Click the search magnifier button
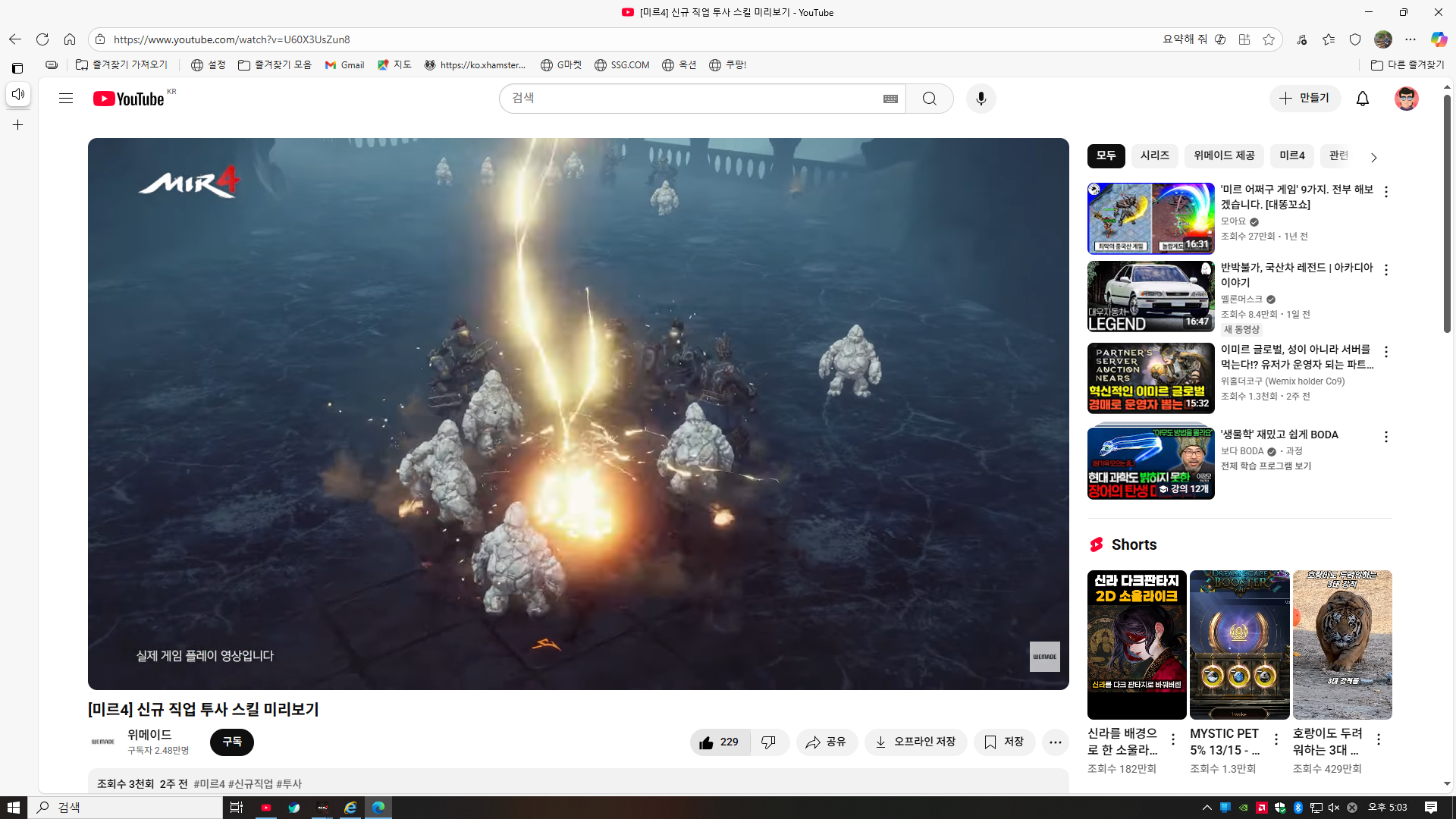 [x=929, y=99]
